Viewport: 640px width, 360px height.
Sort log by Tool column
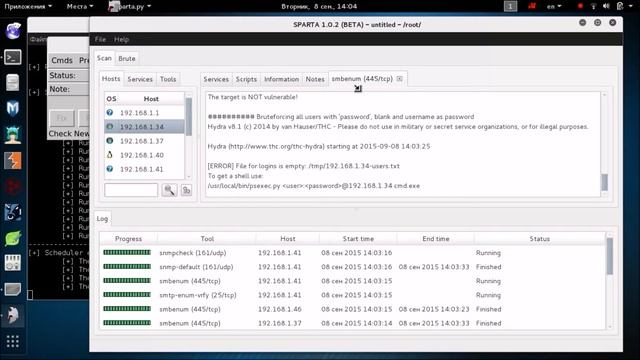click(x=207, y=239)
